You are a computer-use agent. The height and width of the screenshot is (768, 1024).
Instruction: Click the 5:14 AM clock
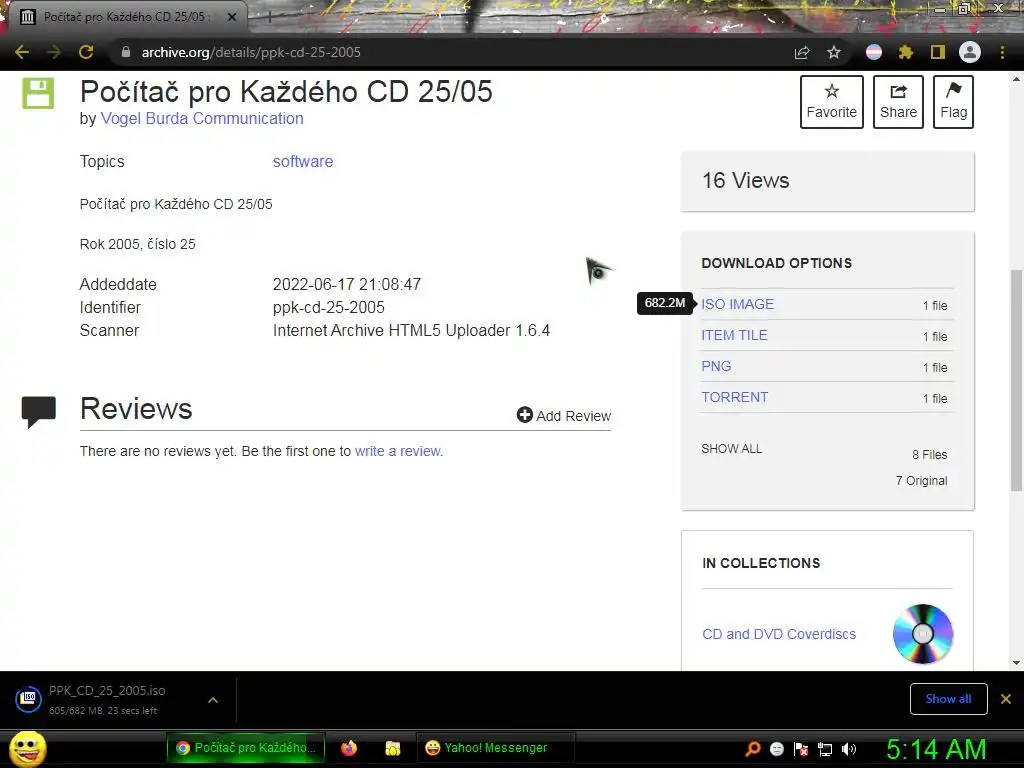(936, 749)
